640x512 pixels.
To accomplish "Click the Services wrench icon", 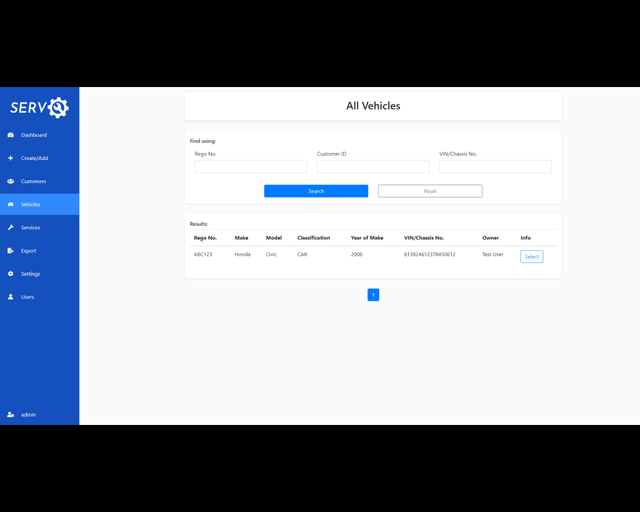I will point(10,228).
